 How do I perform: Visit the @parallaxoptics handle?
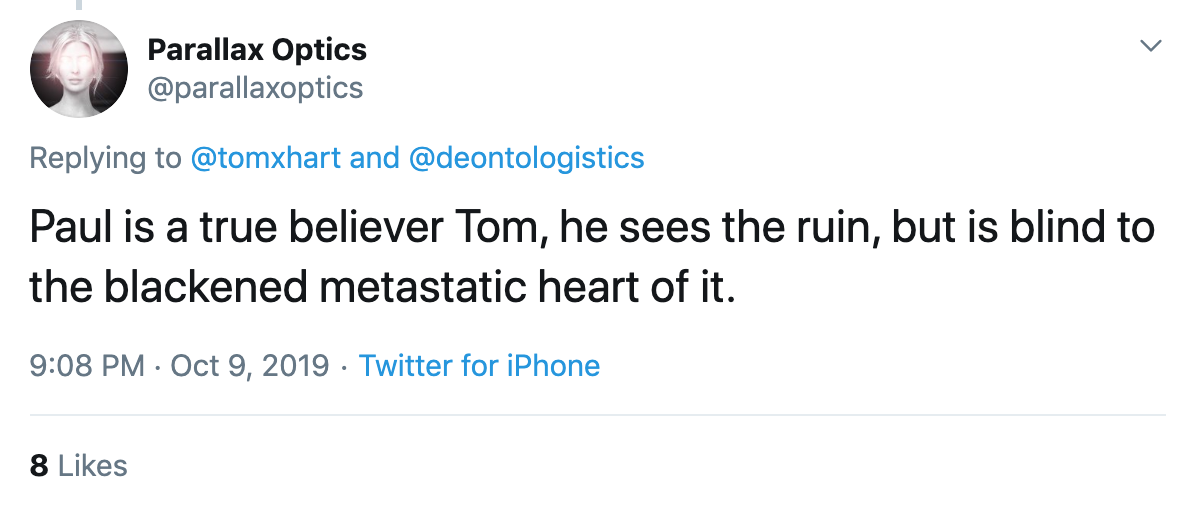tap(255, 88)
